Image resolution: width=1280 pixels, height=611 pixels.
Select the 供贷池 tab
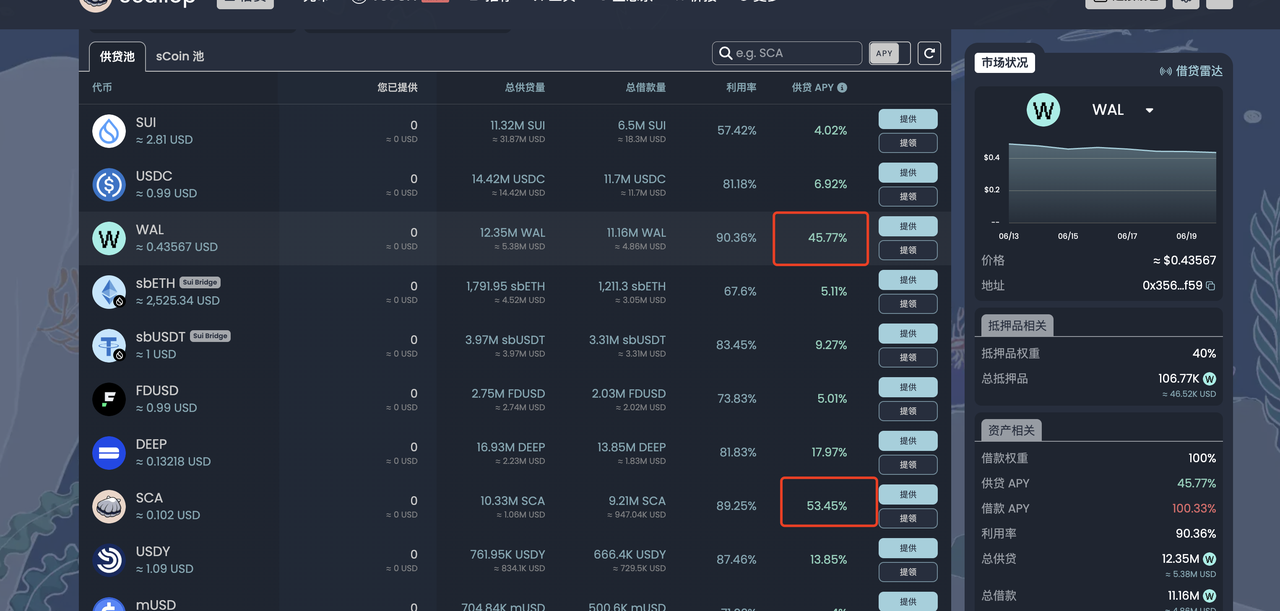click(x=118, y=56)
